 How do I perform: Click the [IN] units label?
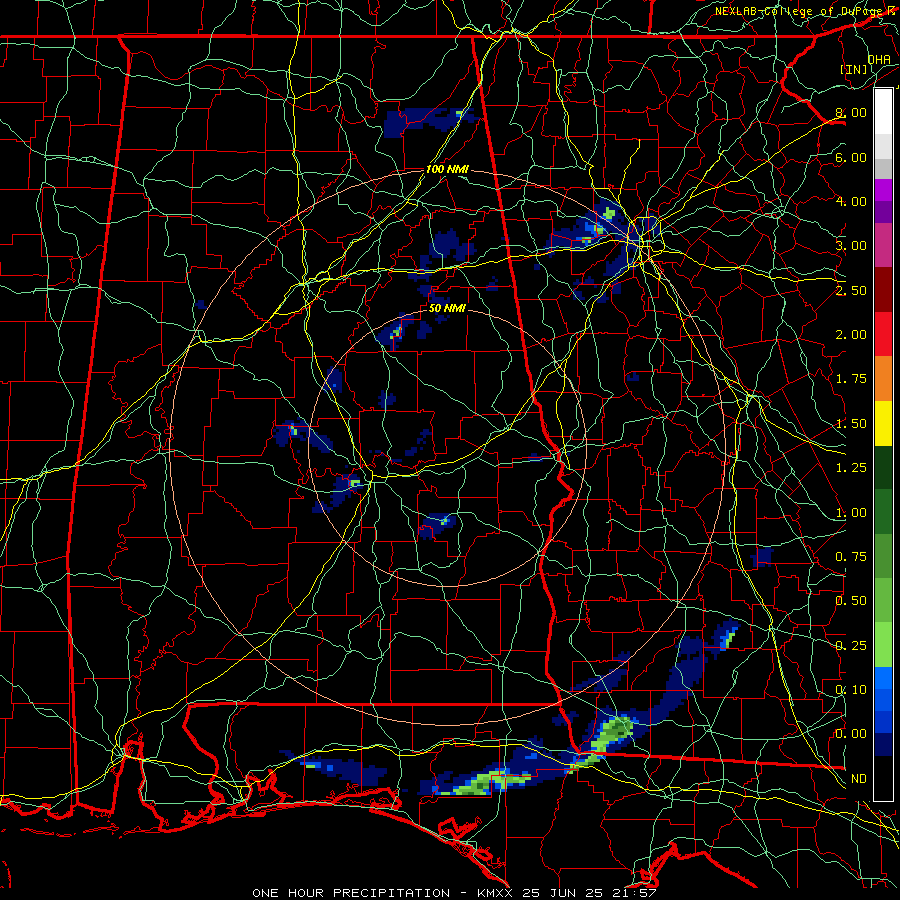[854, 69]
